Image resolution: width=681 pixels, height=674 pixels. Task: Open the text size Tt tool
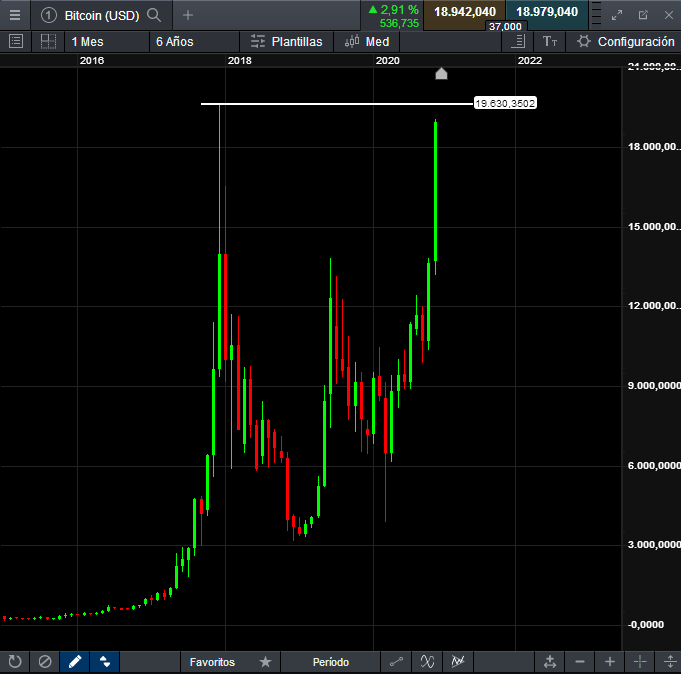550,42
